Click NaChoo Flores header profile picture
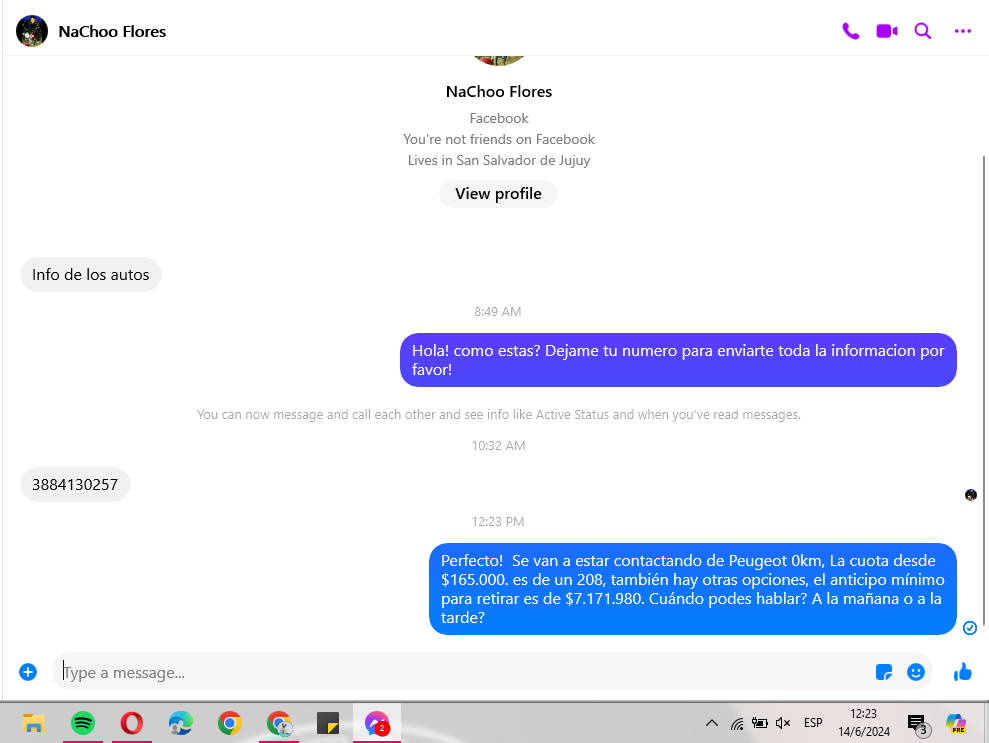Screen dimensions: 989x743 pyautogui.click(x=32, y=31)
